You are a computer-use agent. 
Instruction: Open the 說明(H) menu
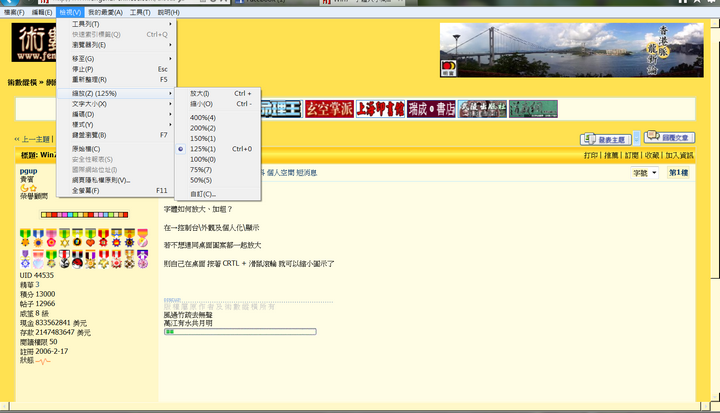tap(169, 12)
